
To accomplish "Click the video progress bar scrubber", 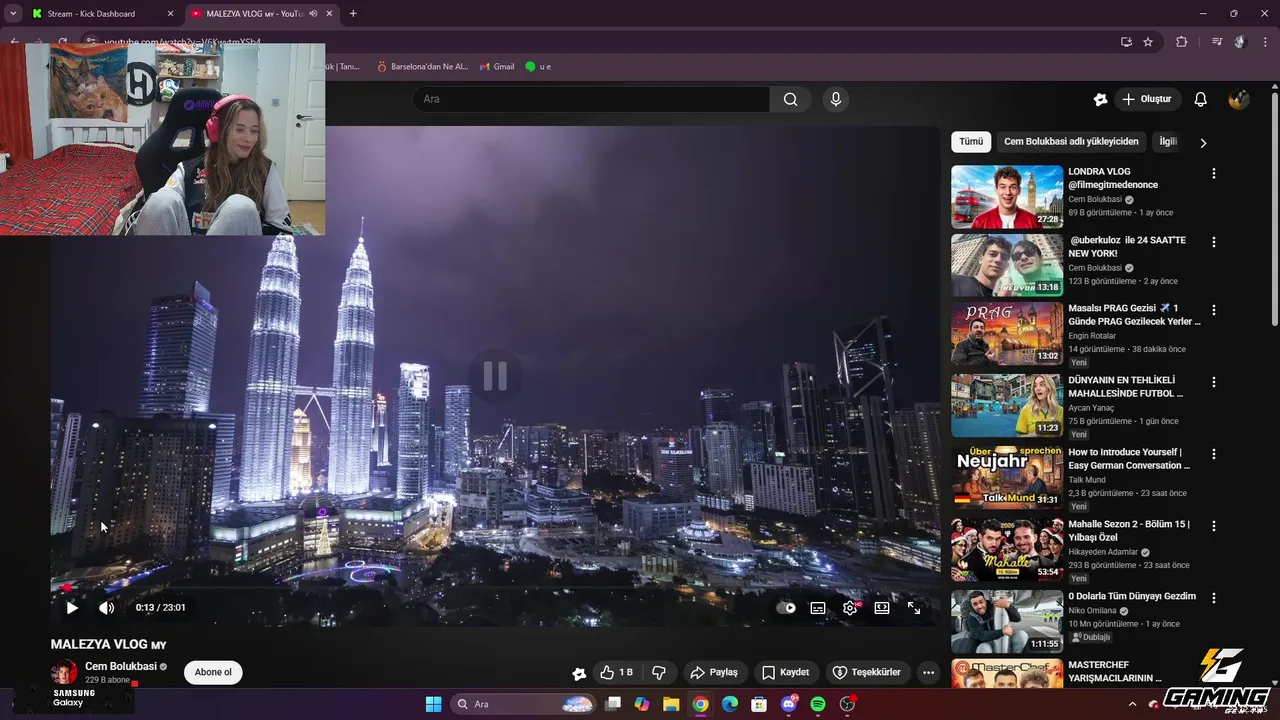I will (x=67, y=587).
